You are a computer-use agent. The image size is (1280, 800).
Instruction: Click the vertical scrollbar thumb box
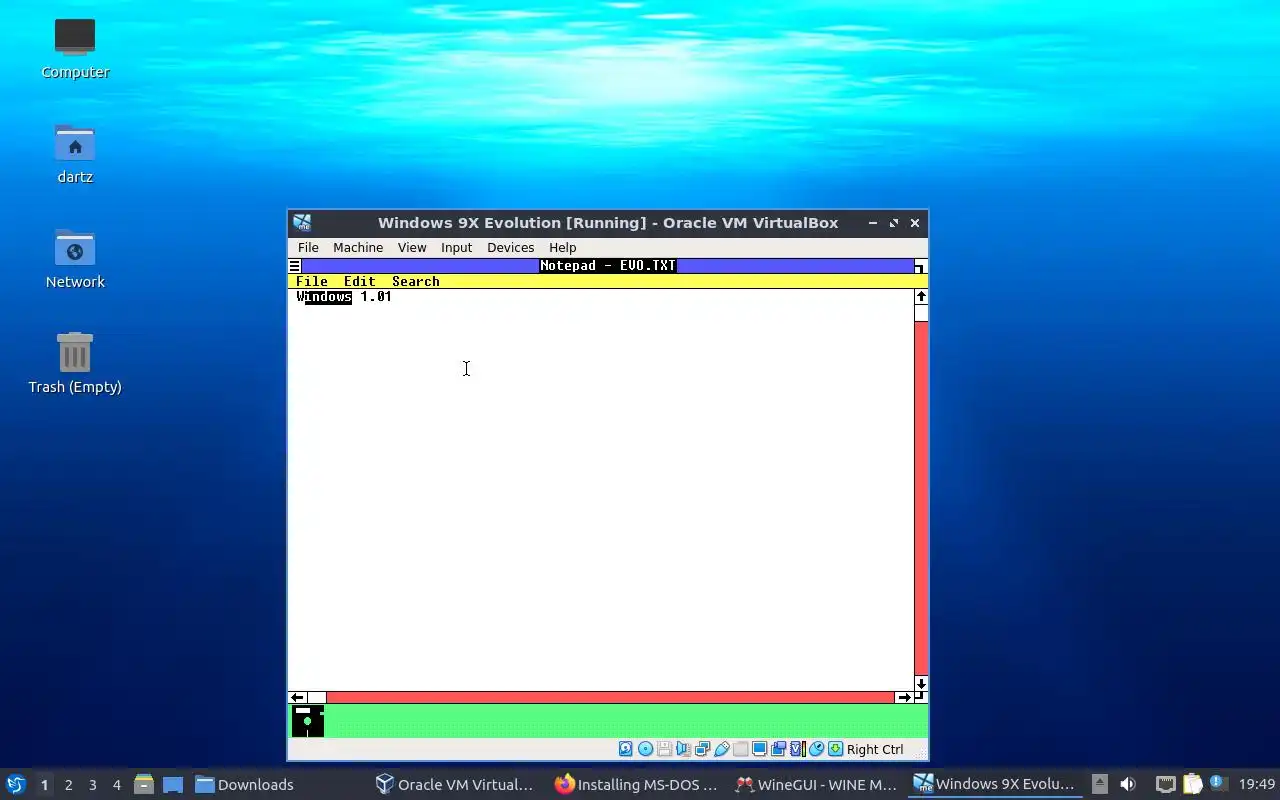[921, 313]
